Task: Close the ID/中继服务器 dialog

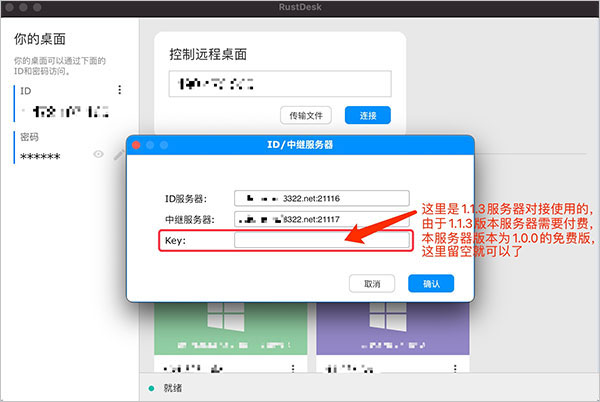Action: pos(136,145)
